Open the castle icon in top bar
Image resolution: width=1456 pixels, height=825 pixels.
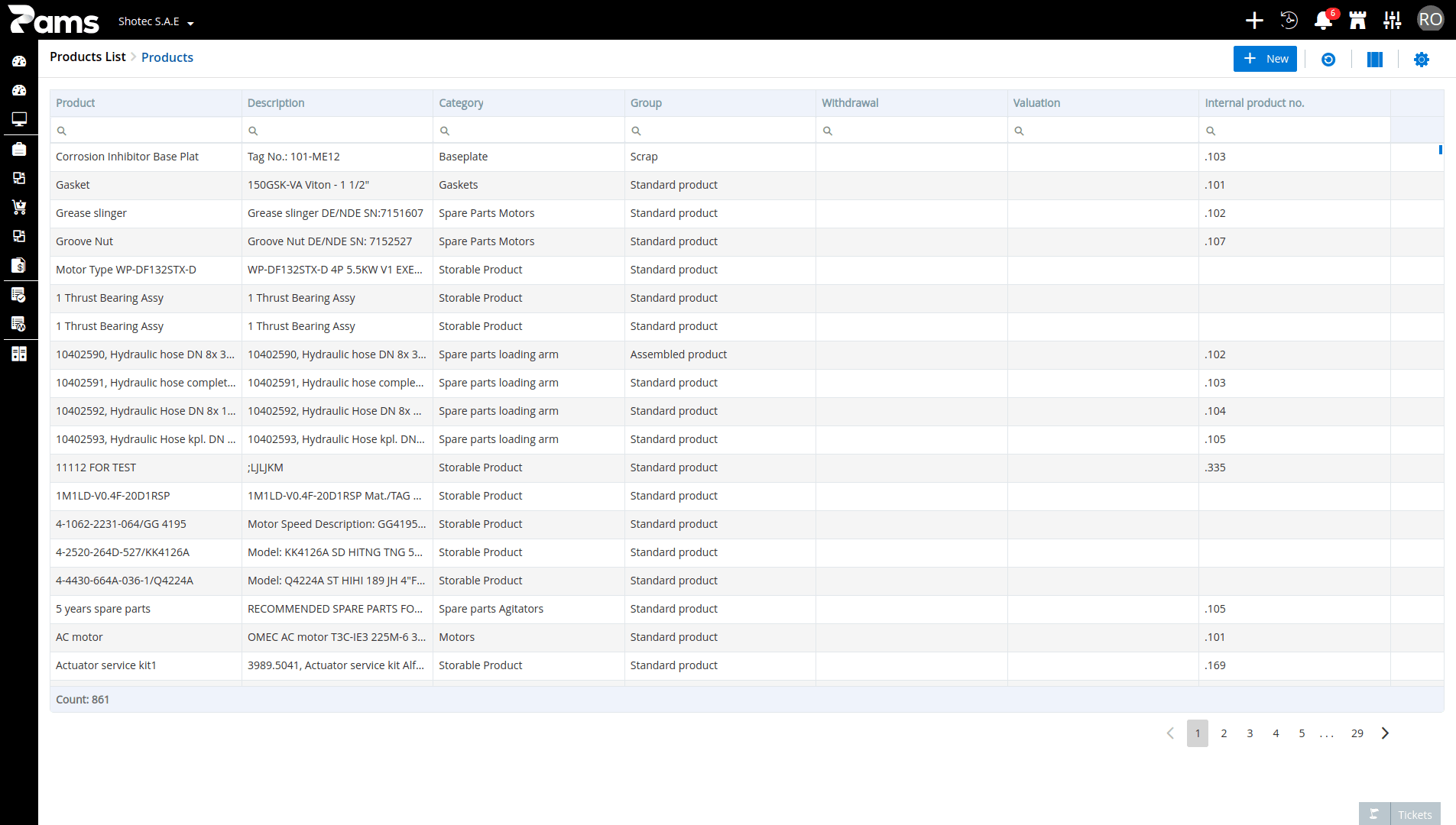point(1357,21)
